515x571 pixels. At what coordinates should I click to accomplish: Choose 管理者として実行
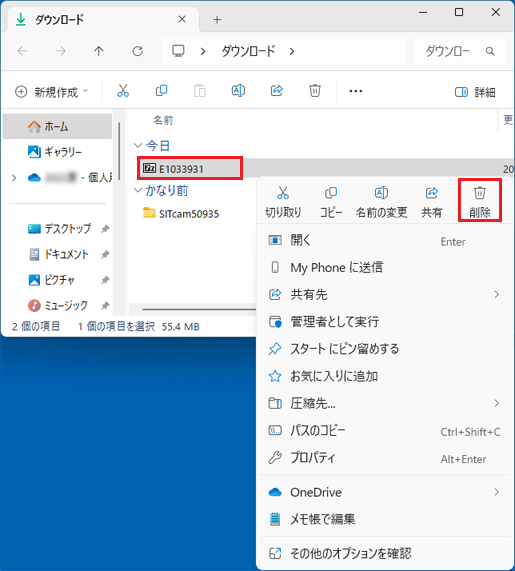[385, 322]
